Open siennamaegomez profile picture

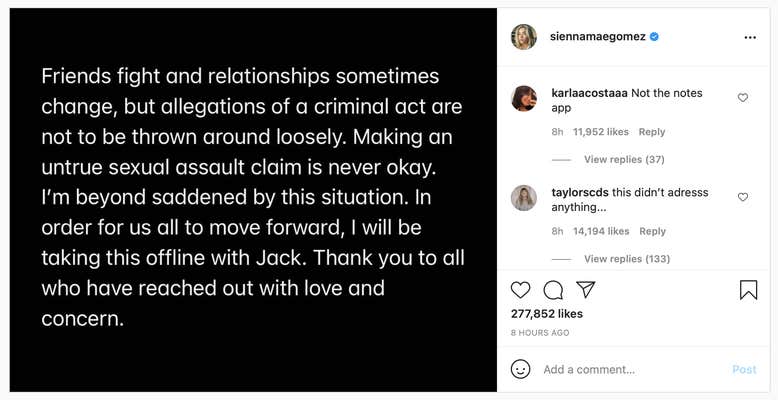[524, 37]
